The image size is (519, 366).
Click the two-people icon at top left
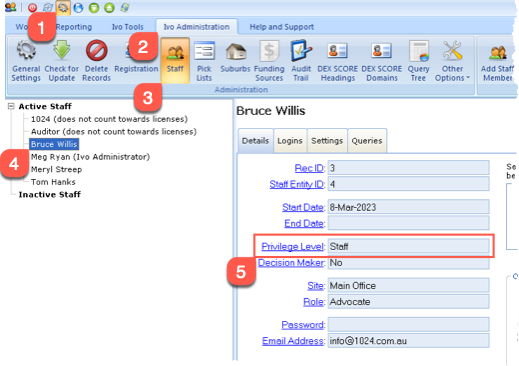[11, 7]
